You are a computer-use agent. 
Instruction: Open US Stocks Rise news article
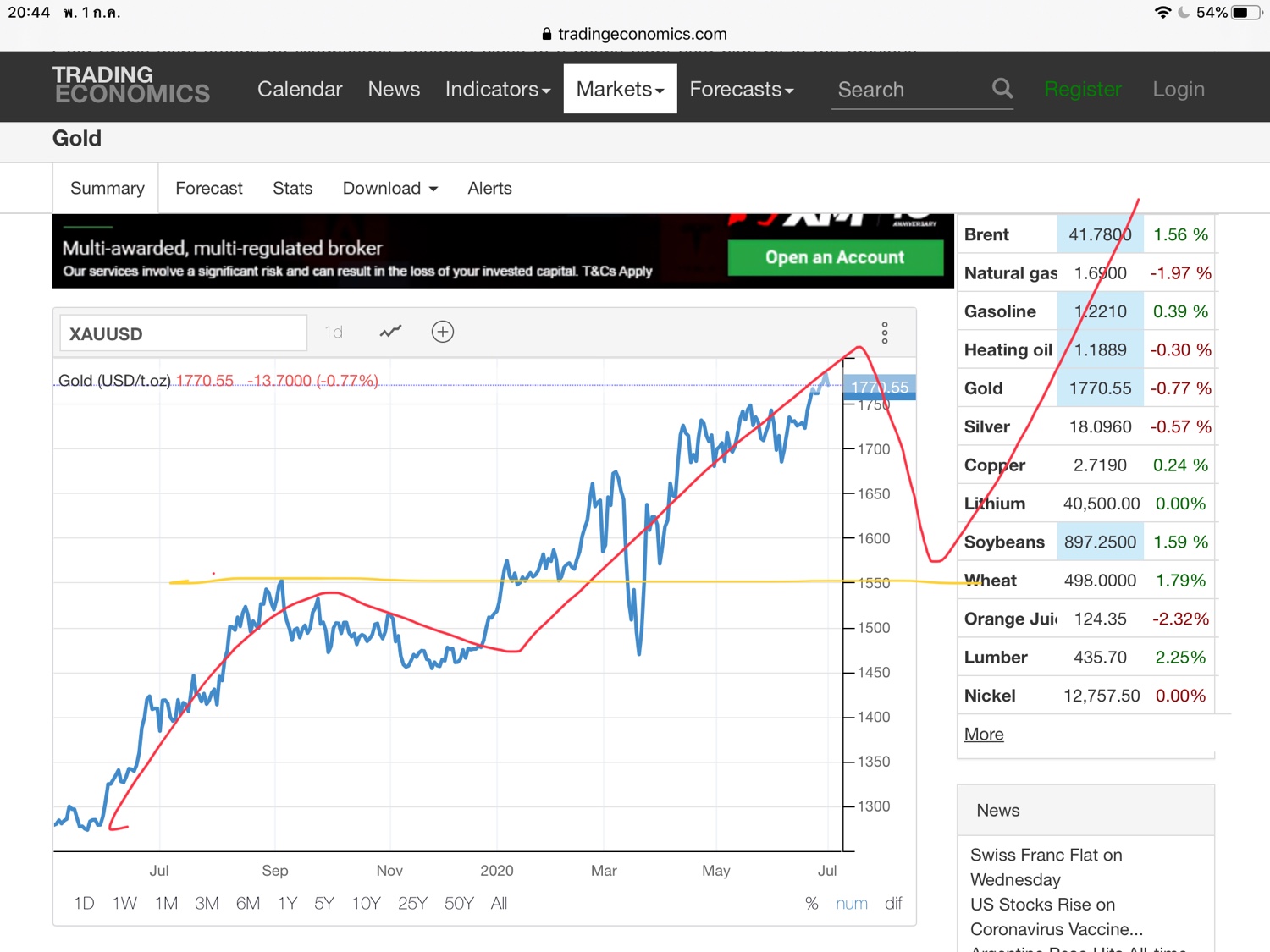point(1057,916)
